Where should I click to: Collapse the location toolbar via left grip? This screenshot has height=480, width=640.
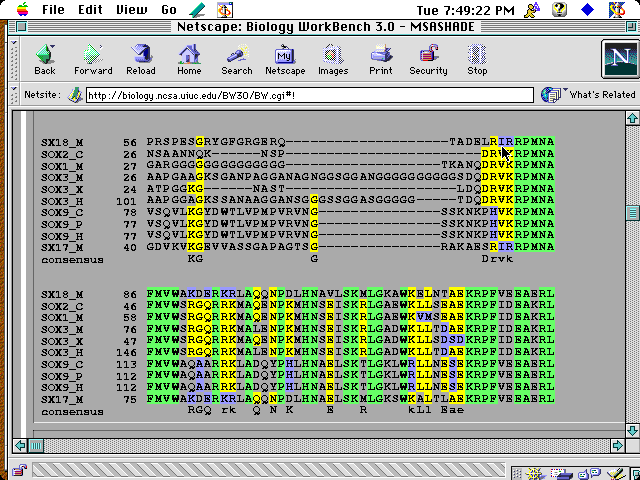pos(13,95)
